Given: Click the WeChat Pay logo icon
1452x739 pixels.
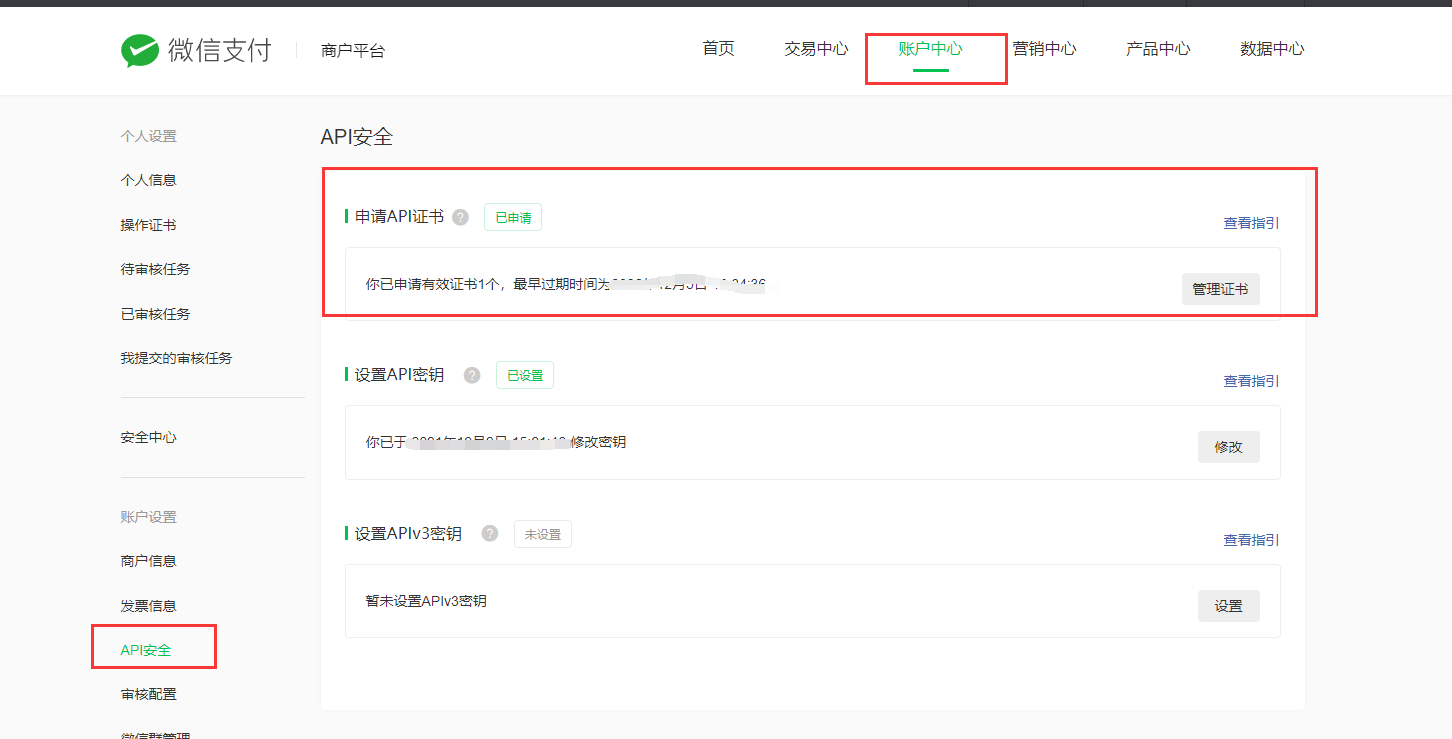Looking at the screenshot, I should pyautogui.click(x=140, y=50).
